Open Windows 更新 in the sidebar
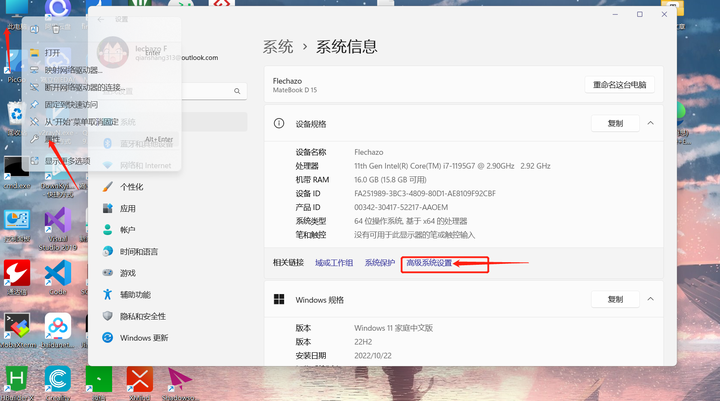This screenshot has width=720, height=401. [x=144, y=338]
